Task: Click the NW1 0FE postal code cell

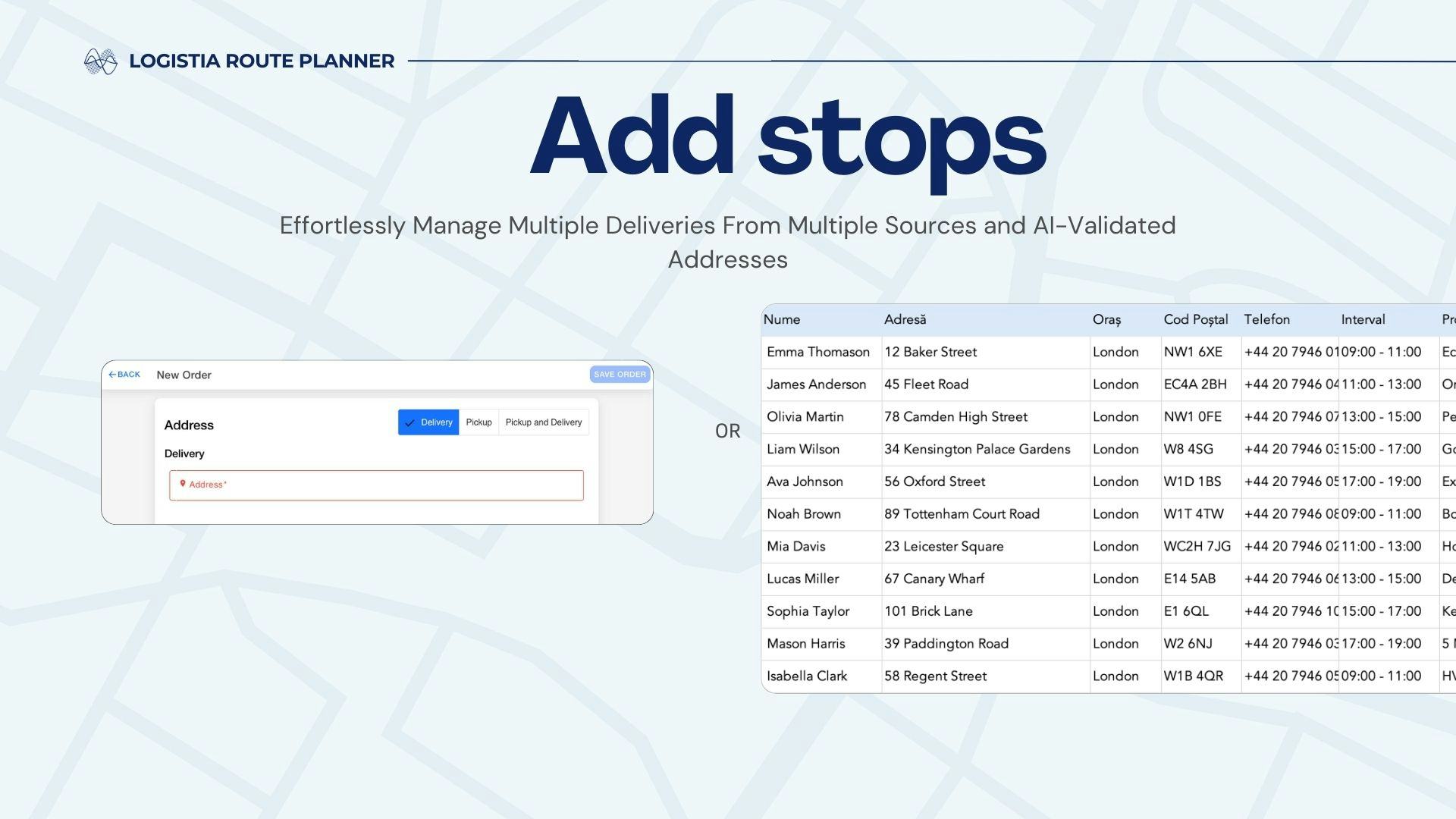Action: pos(1201,417)
